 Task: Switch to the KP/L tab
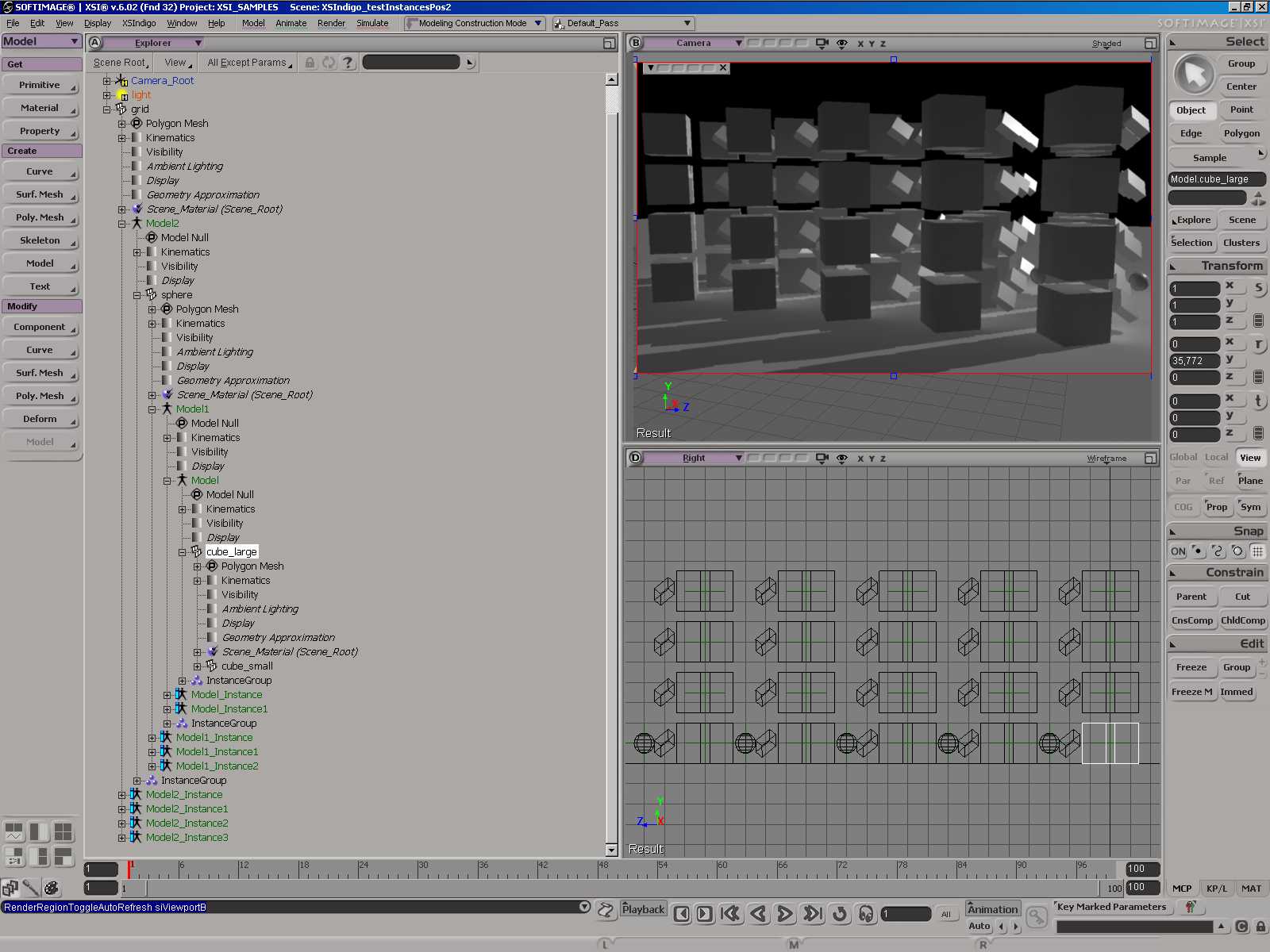(1216, 889)
